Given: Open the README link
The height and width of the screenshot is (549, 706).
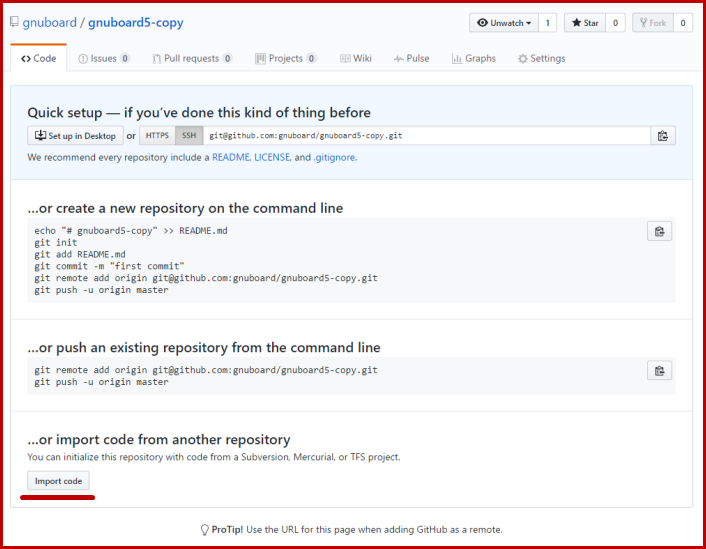Looking at the screenshot, I should point(230,157).
